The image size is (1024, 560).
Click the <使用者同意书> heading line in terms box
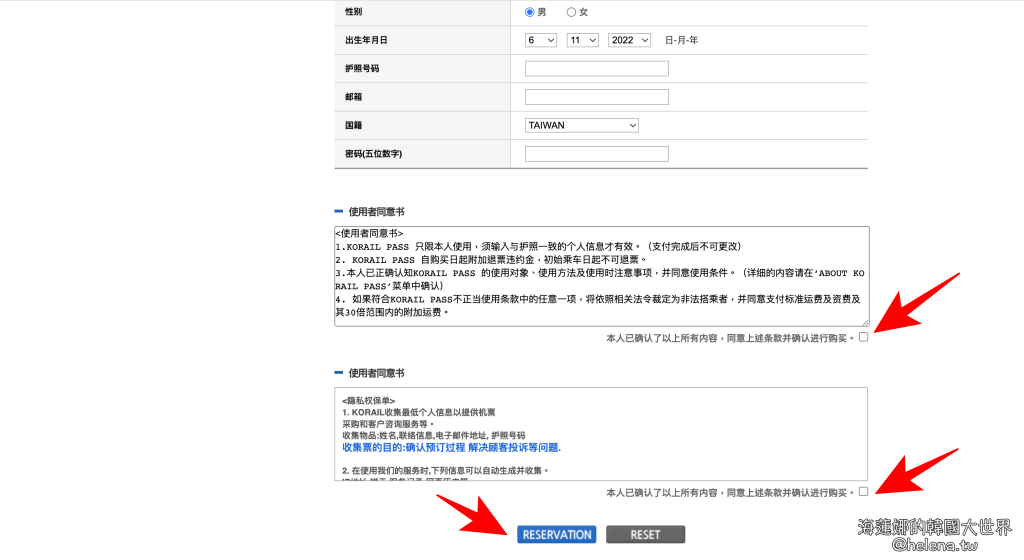369,234
